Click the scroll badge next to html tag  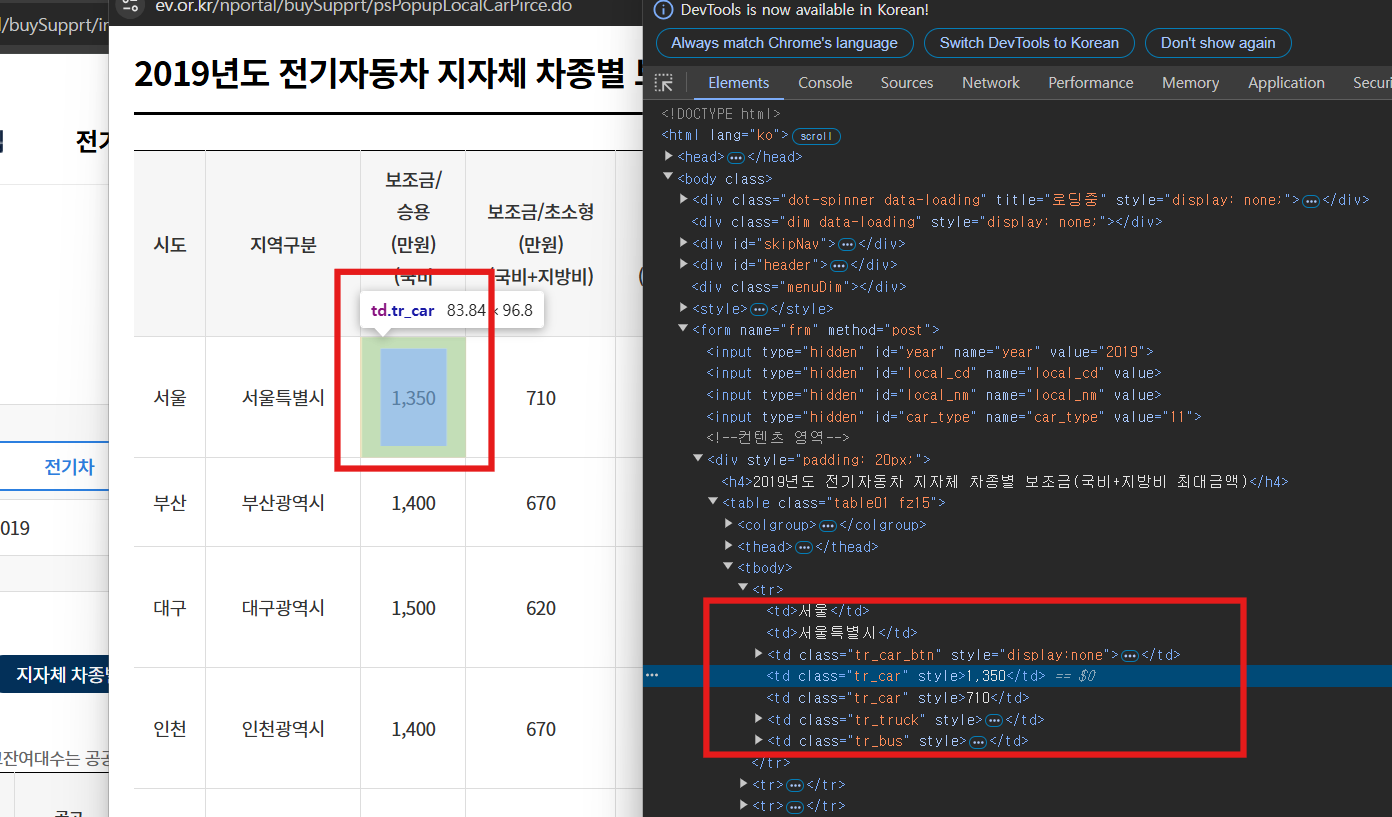click(x=816, y=135)
